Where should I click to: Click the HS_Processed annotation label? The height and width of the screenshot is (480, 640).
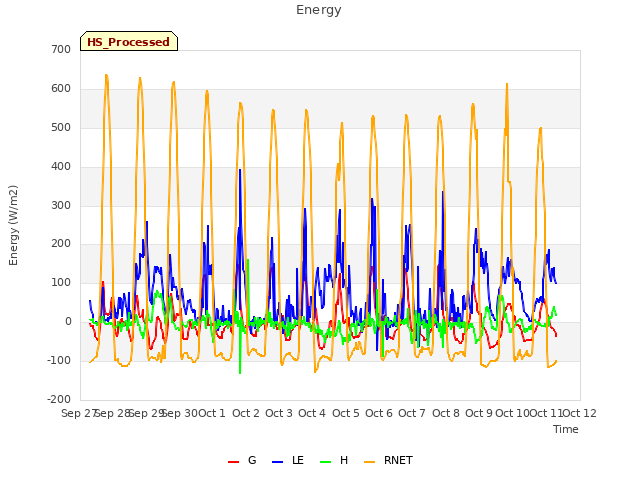tap(129, 42)
